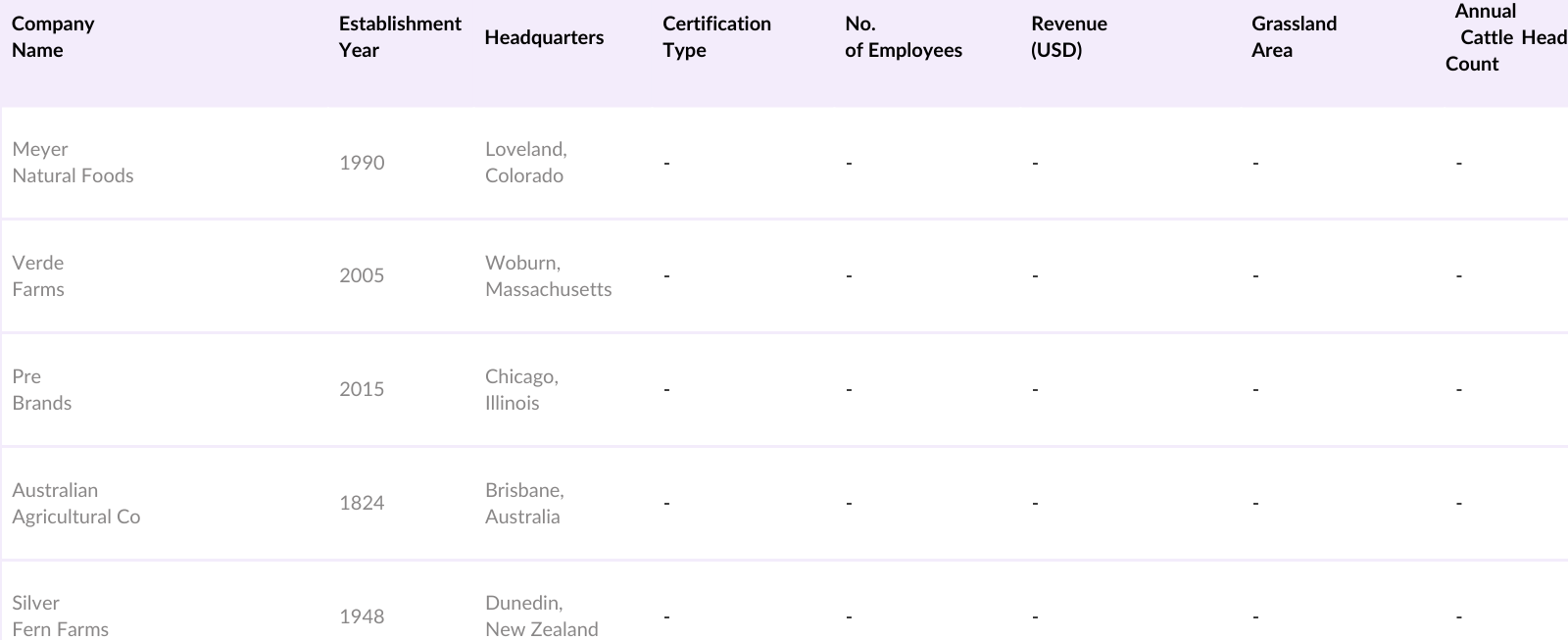Select the Chicago, Illinois headquarters cell
The image size is (1568, 640).
(x=521, y=390)
